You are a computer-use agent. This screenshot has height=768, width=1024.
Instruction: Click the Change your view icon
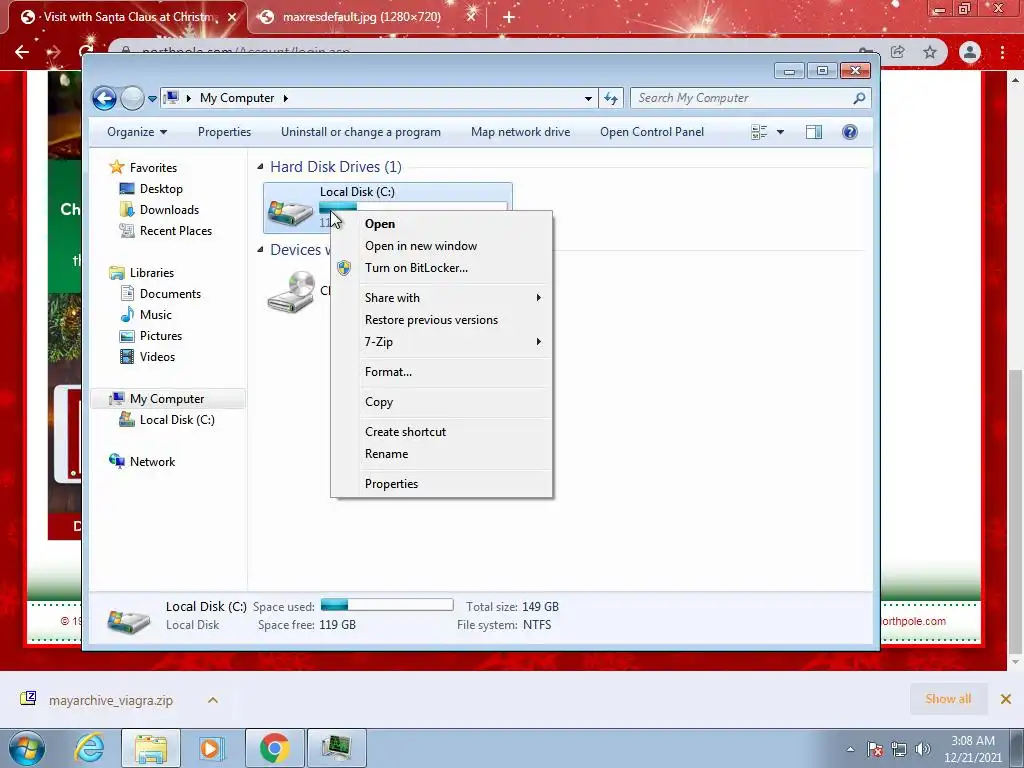coord(759,133)
